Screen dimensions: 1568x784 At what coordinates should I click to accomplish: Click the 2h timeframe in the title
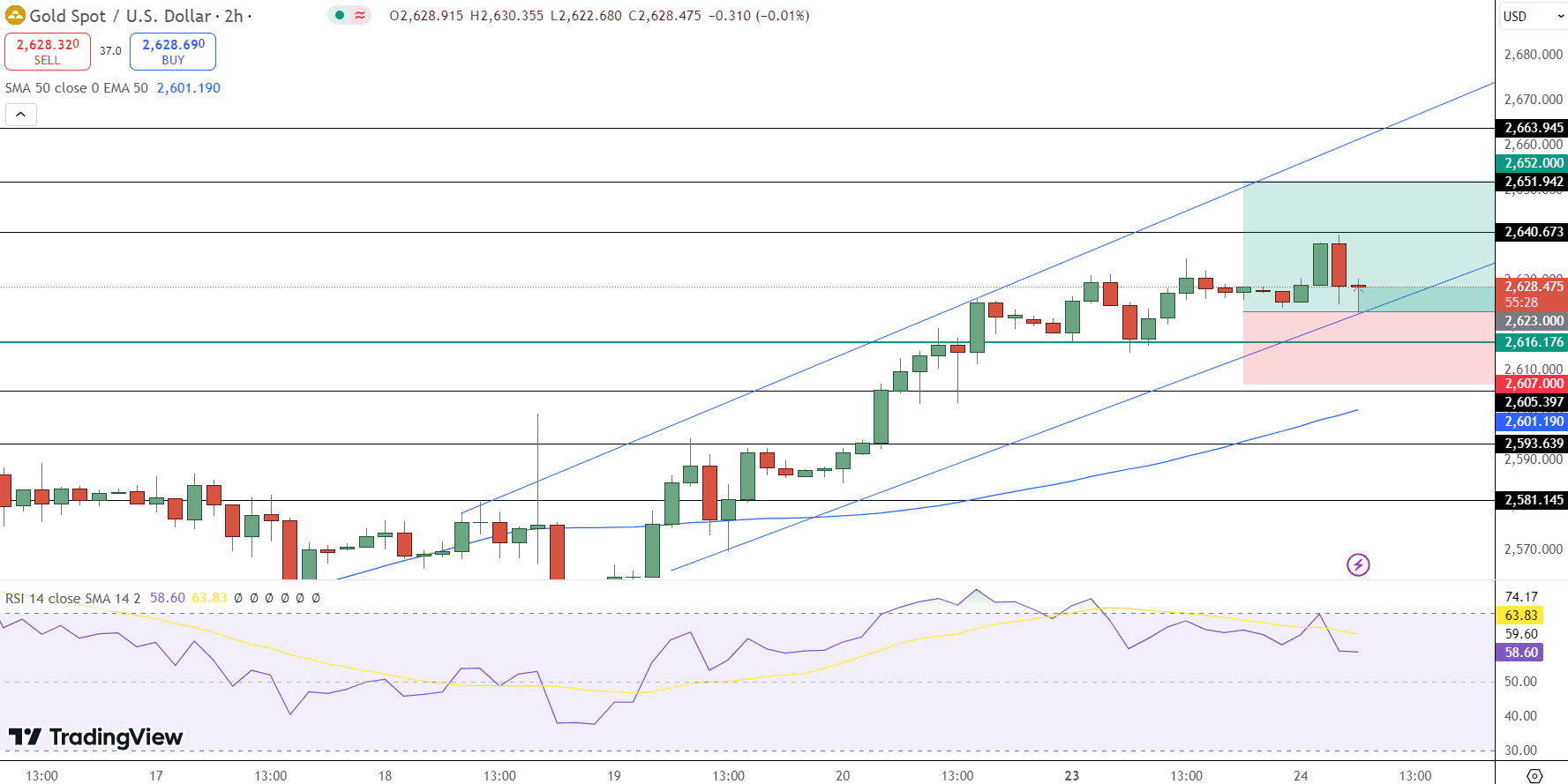pyautogui.click(x=233, y=16)
